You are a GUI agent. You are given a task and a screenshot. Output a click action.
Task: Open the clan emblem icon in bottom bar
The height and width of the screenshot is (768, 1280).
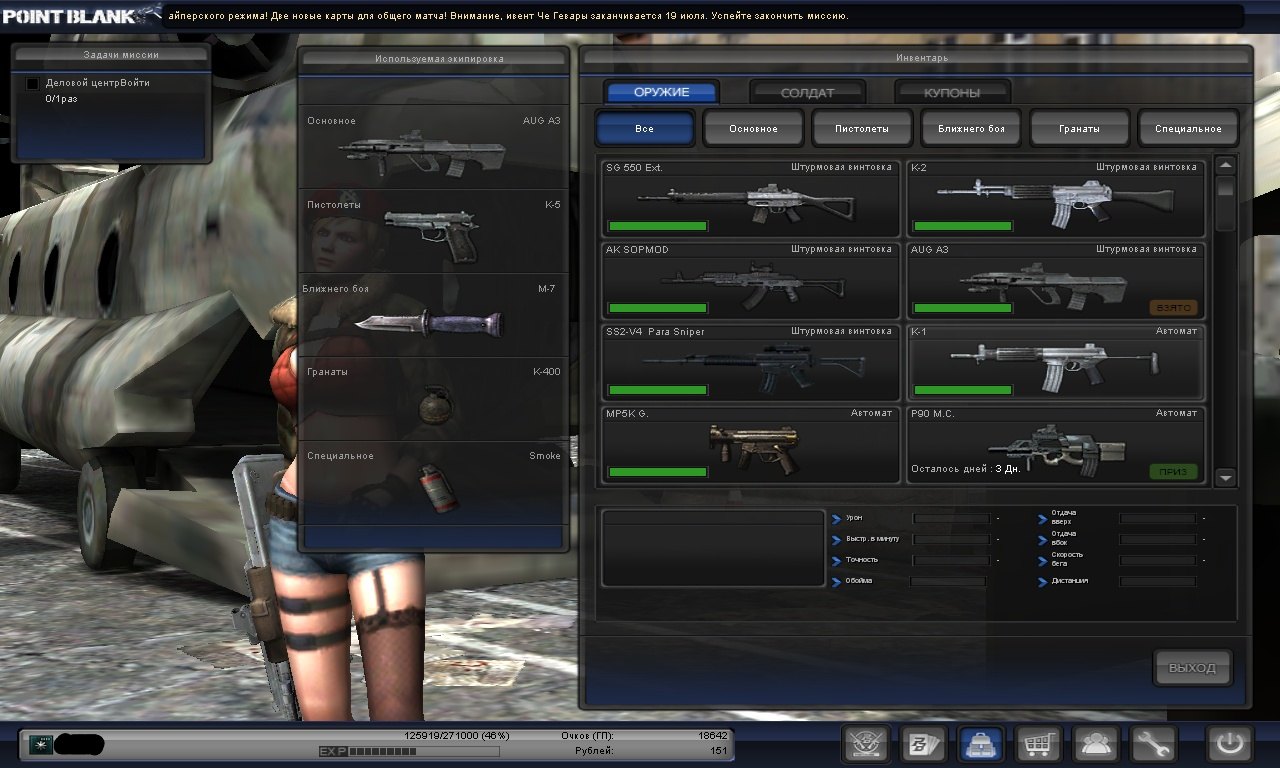click(x=866, y=744)
